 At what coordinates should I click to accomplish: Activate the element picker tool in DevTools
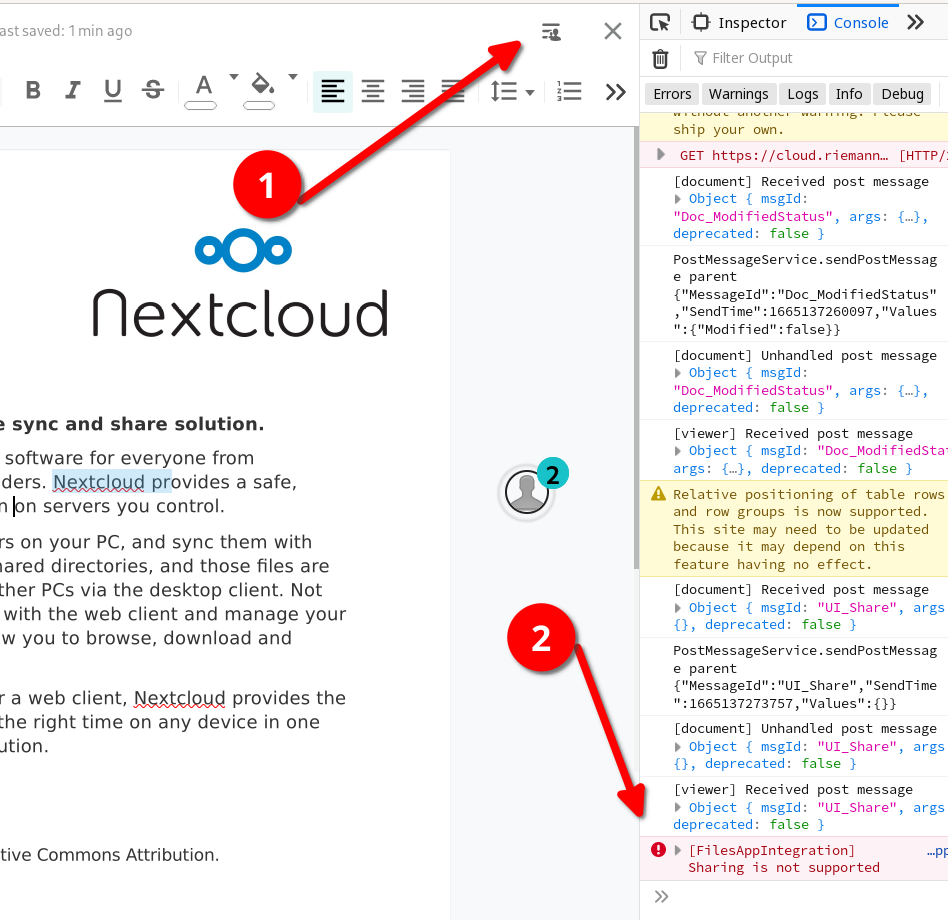pos(659,21)
